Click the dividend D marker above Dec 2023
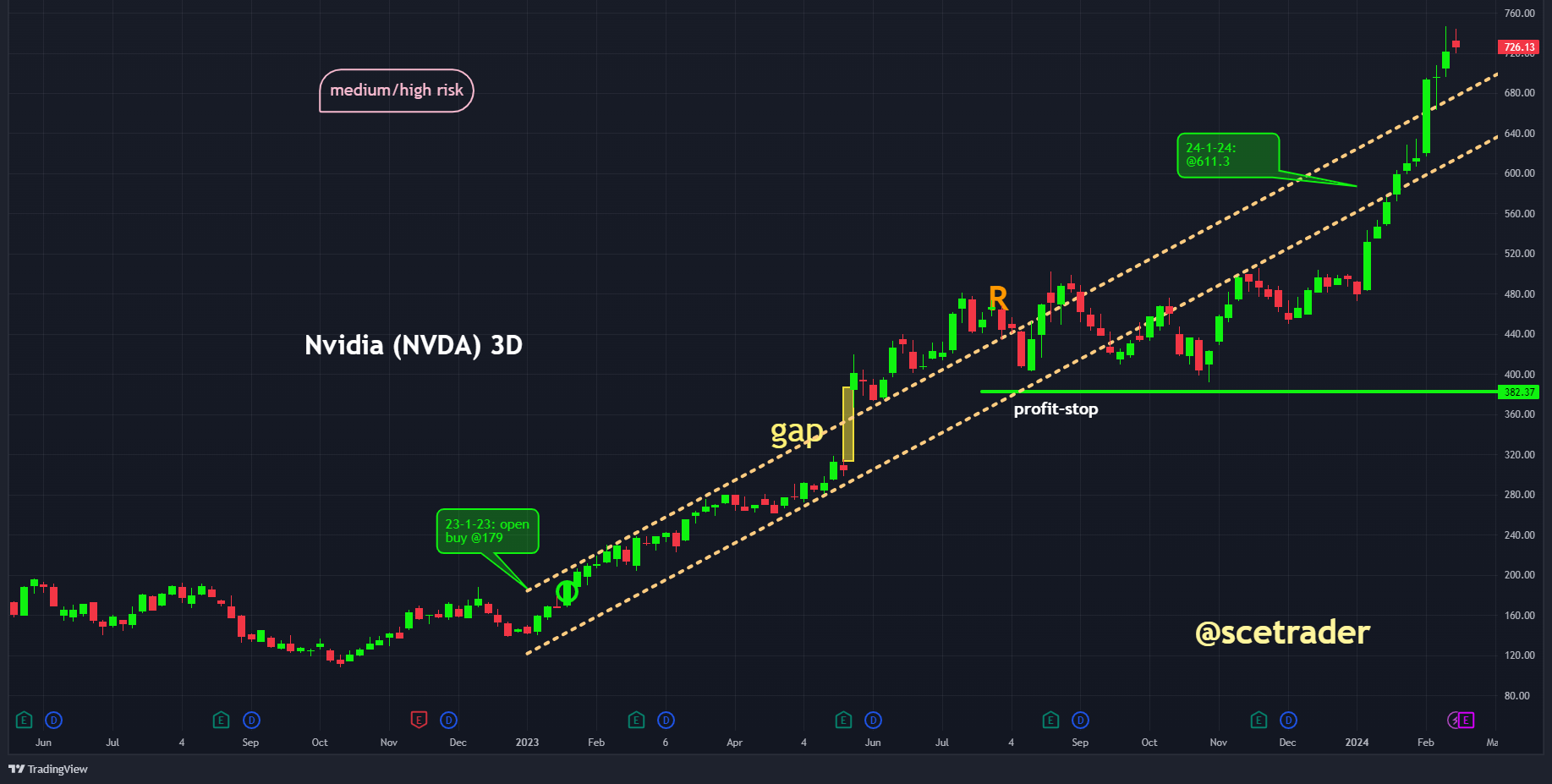1552x784 pixels. (1288, 720)
